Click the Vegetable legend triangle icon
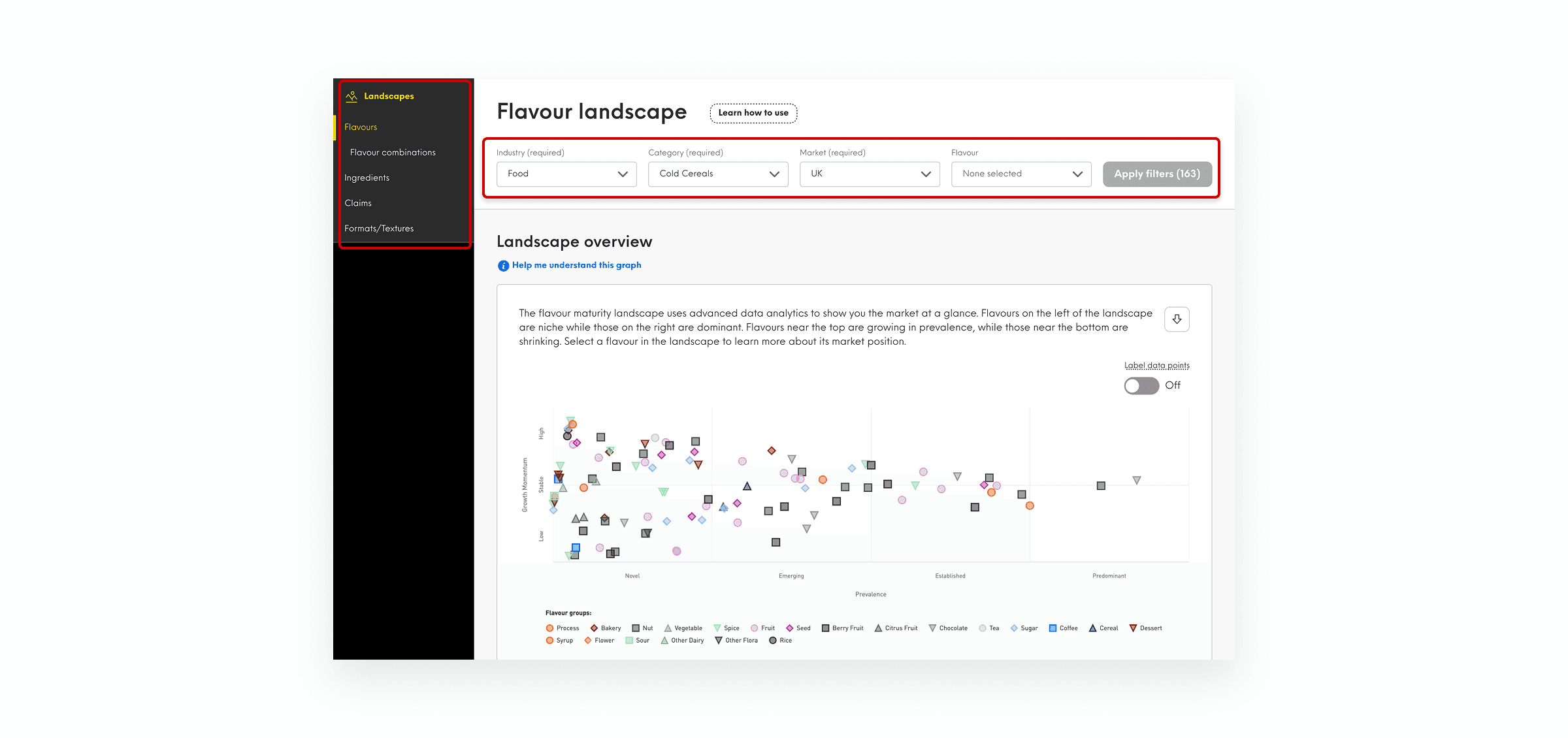Screen dimensions: 1568x738 (x=668, y=628)
